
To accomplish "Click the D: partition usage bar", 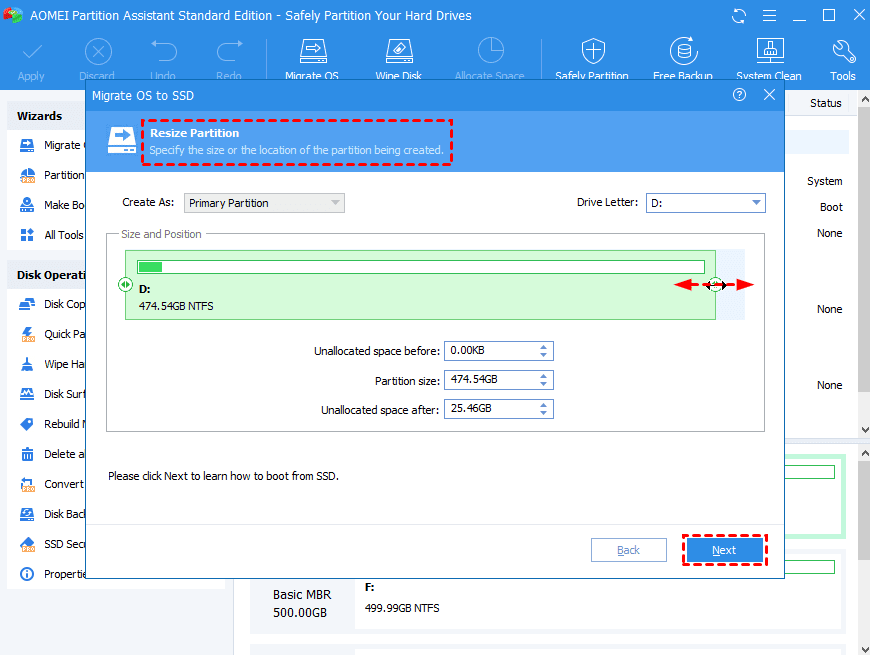I will (421, 267).
